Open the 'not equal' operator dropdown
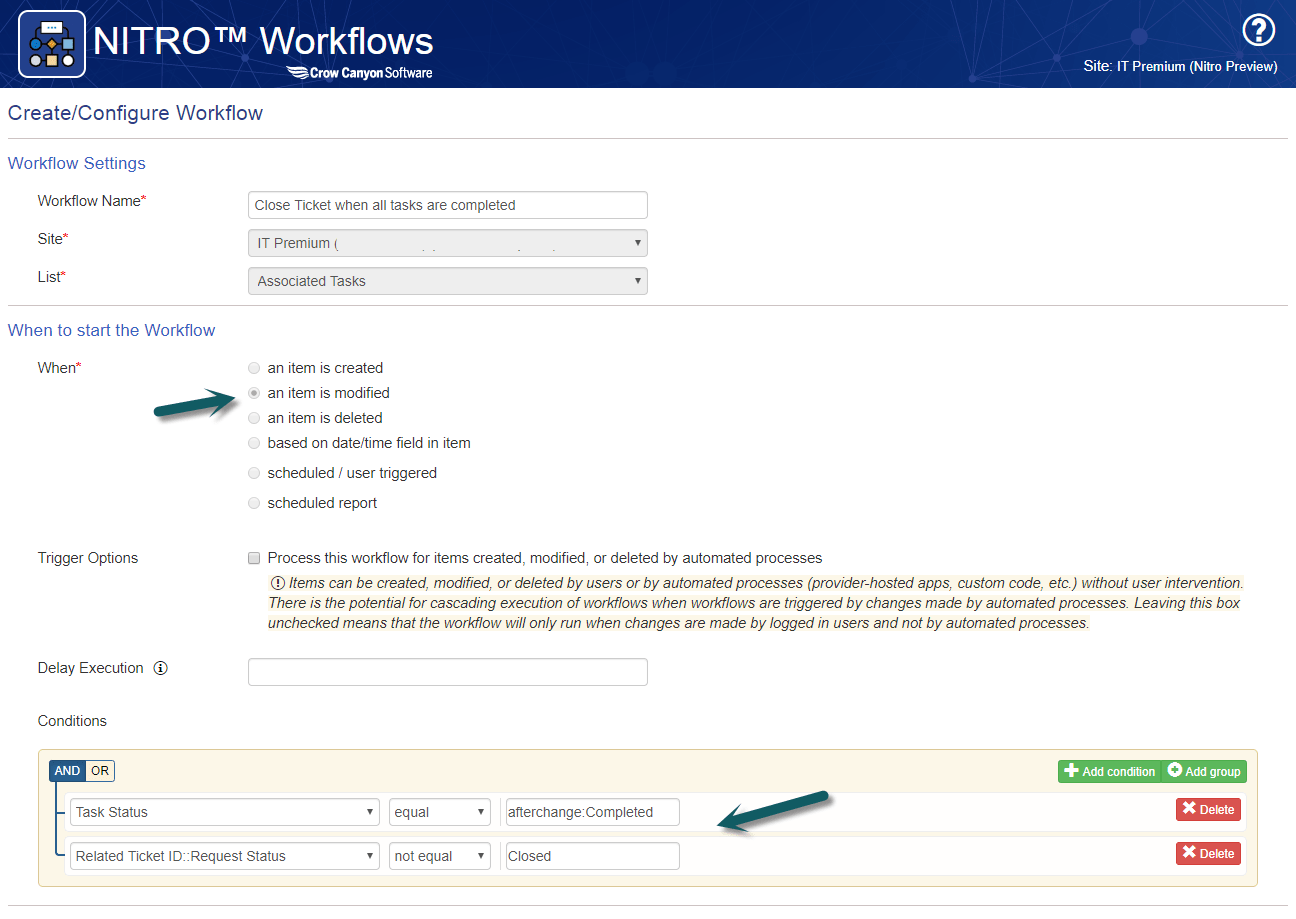 tap(440, 856)
